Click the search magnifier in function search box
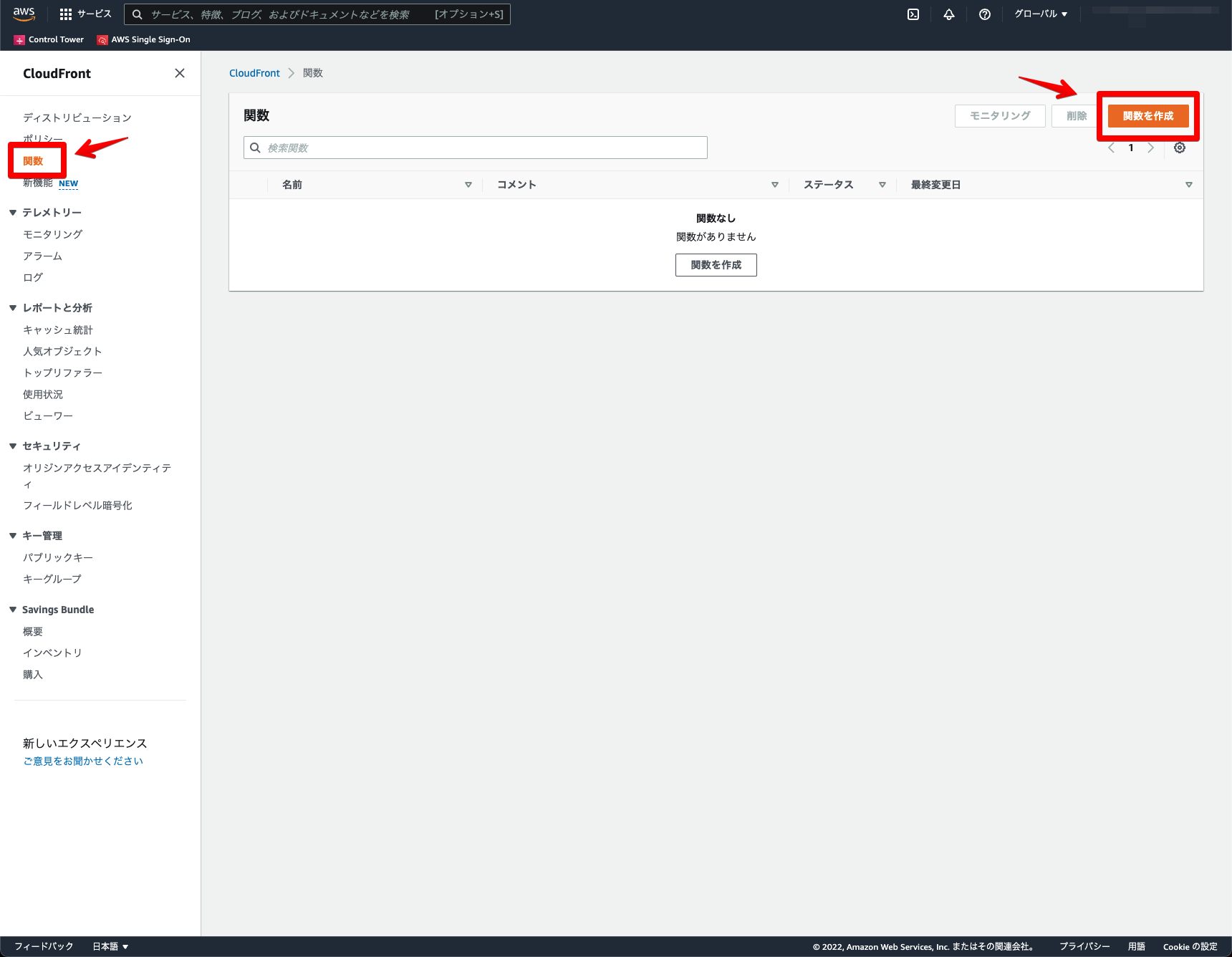The width and height of the screenshot is (1232, 957). pyautogui.click(x=255, y=148)
